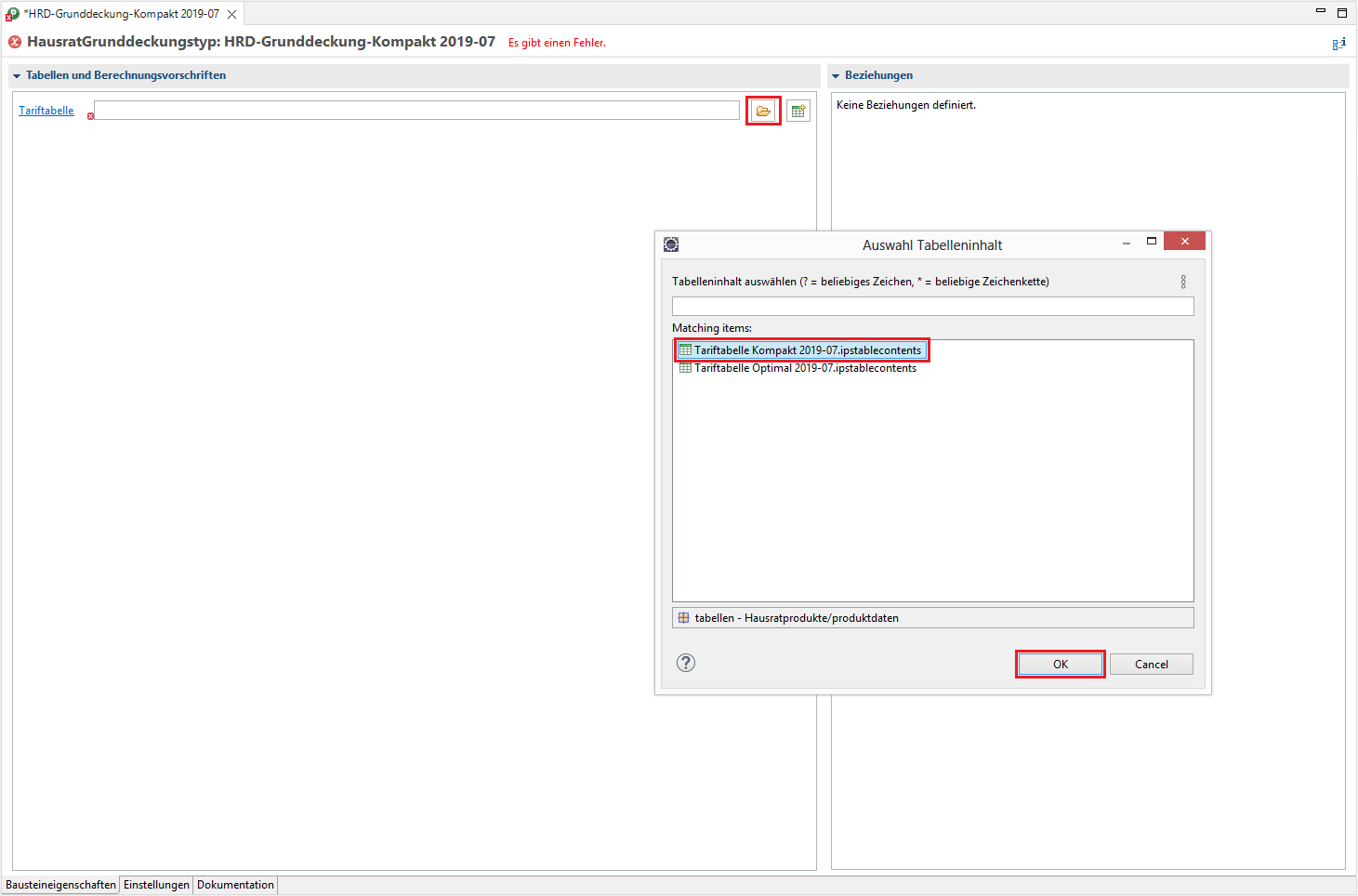Screen dimensions: 1358x896
Task: Select Tariftabelle Kompakt 2019-07.ipstablecontents
Action: tap(807, 350)
